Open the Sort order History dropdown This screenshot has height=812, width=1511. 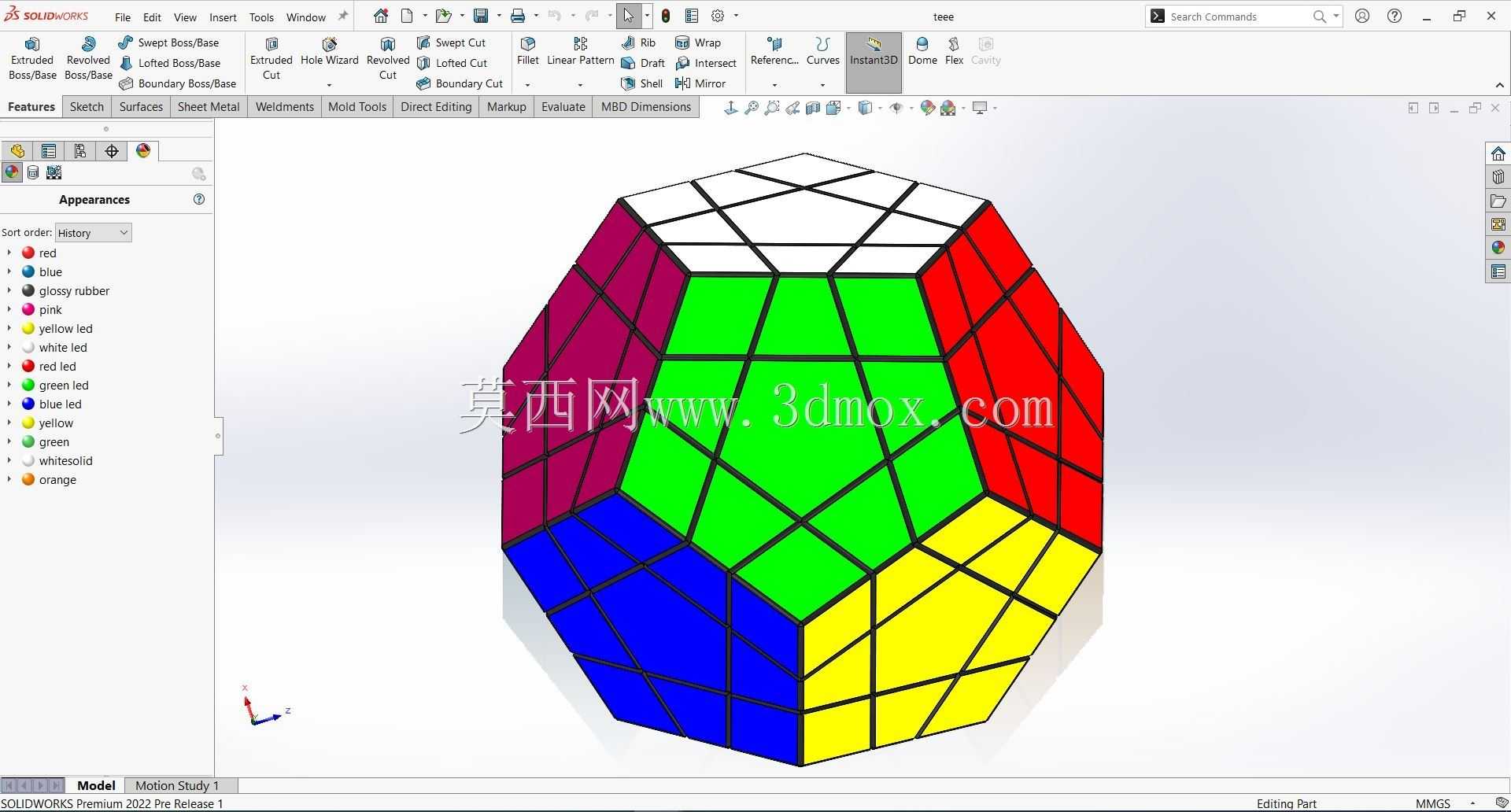coord(93,233)
